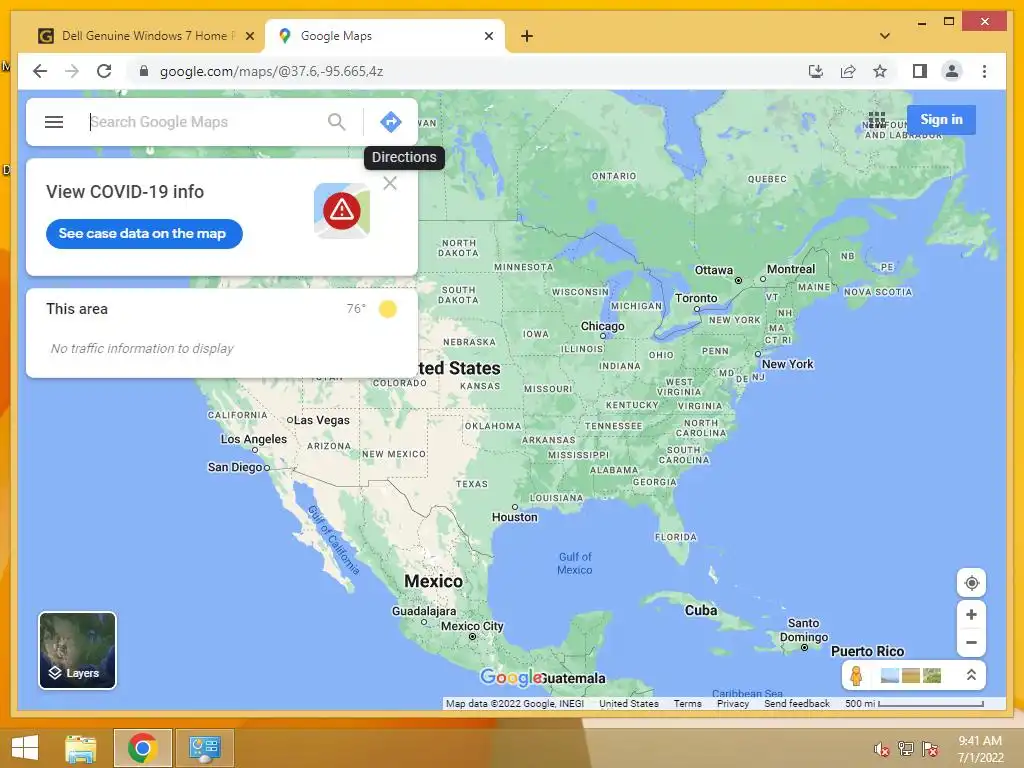Click the Mexico City label
Screen dimensions: 1024x768
click(x=472, y=626)
